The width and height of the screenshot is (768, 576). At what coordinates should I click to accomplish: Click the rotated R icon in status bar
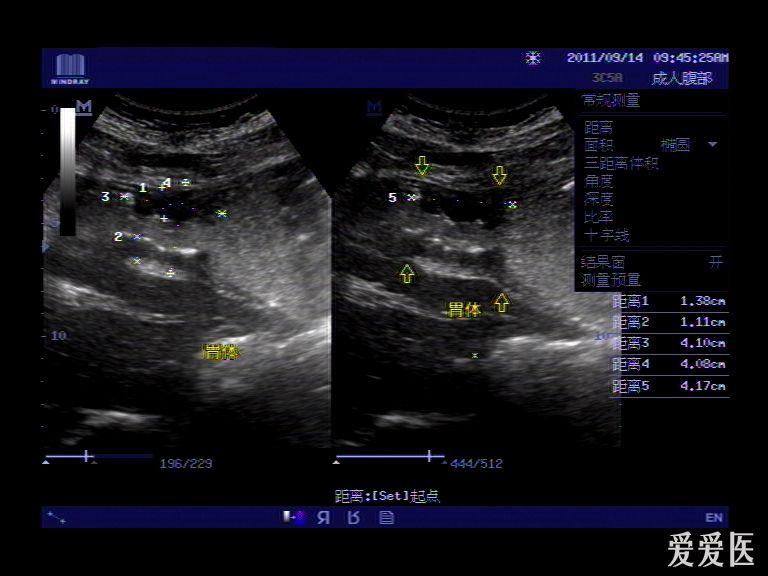pyautogui.click(x=353, y=517)
